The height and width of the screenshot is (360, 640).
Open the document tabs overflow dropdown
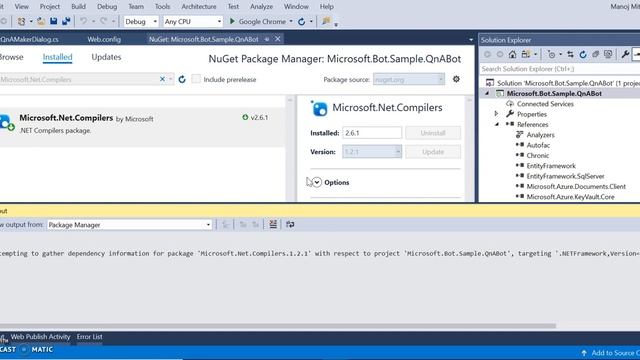(471, 40)
